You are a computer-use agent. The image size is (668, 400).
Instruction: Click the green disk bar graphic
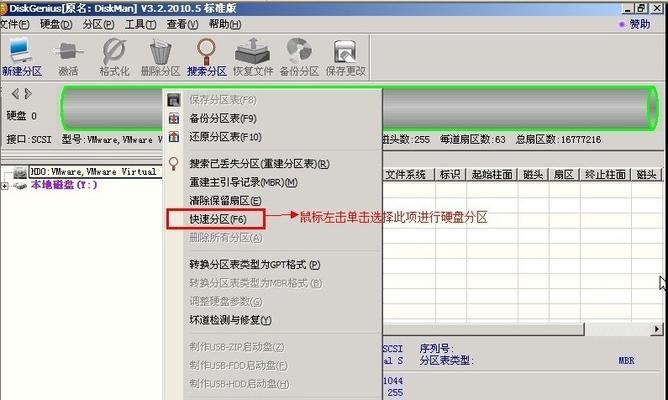point(359,109)
